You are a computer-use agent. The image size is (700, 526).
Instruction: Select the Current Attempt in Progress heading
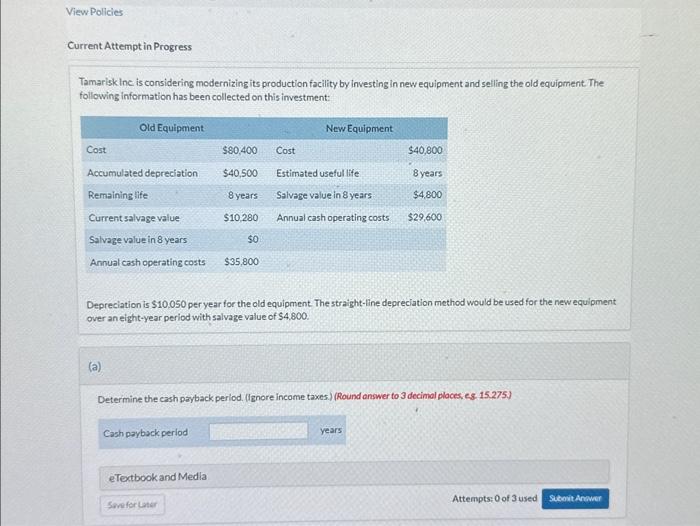click(129, 46)
